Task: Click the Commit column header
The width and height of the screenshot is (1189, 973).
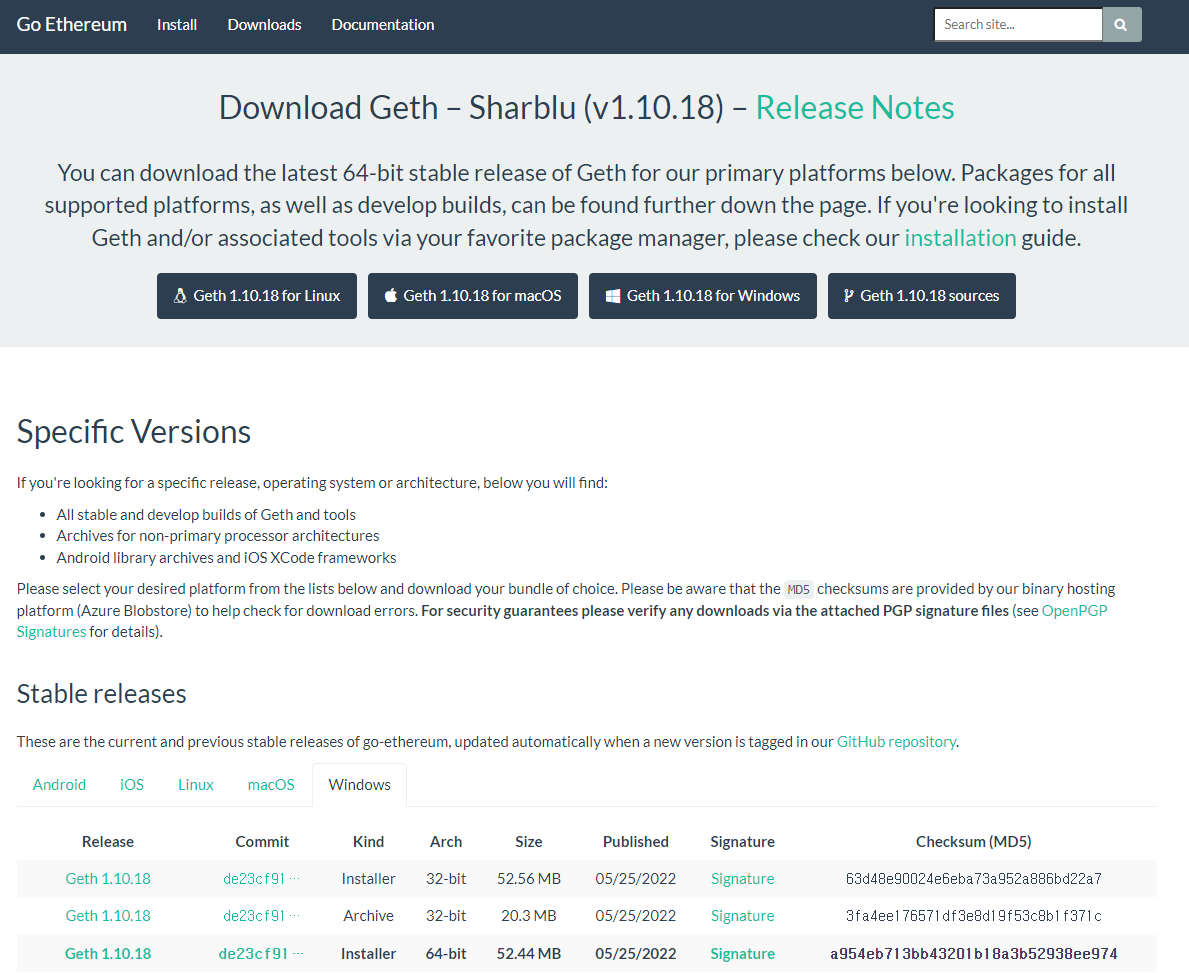Action: (262, 842)
